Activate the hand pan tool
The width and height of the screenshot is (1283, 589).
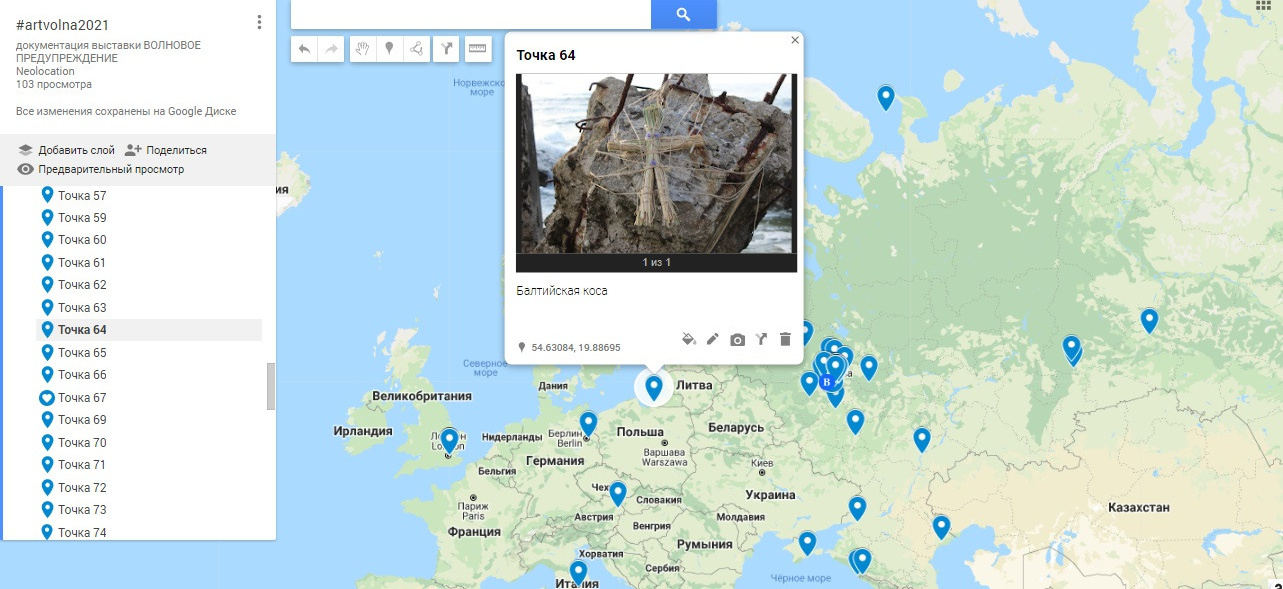362,48
